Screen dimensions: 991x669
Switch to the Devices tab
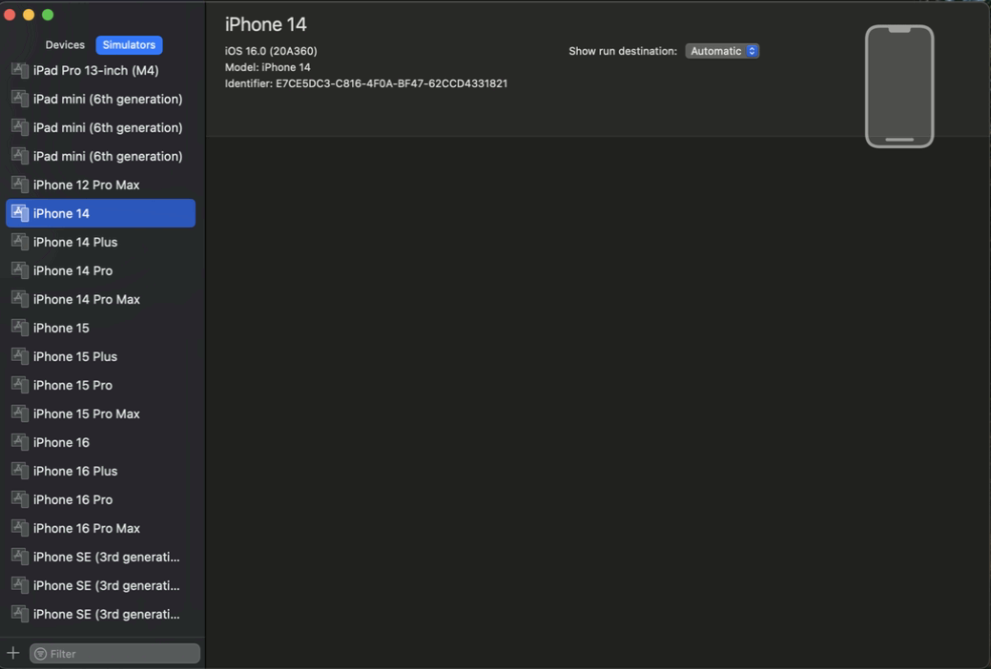pyautogui.click(x=64, y=45)
